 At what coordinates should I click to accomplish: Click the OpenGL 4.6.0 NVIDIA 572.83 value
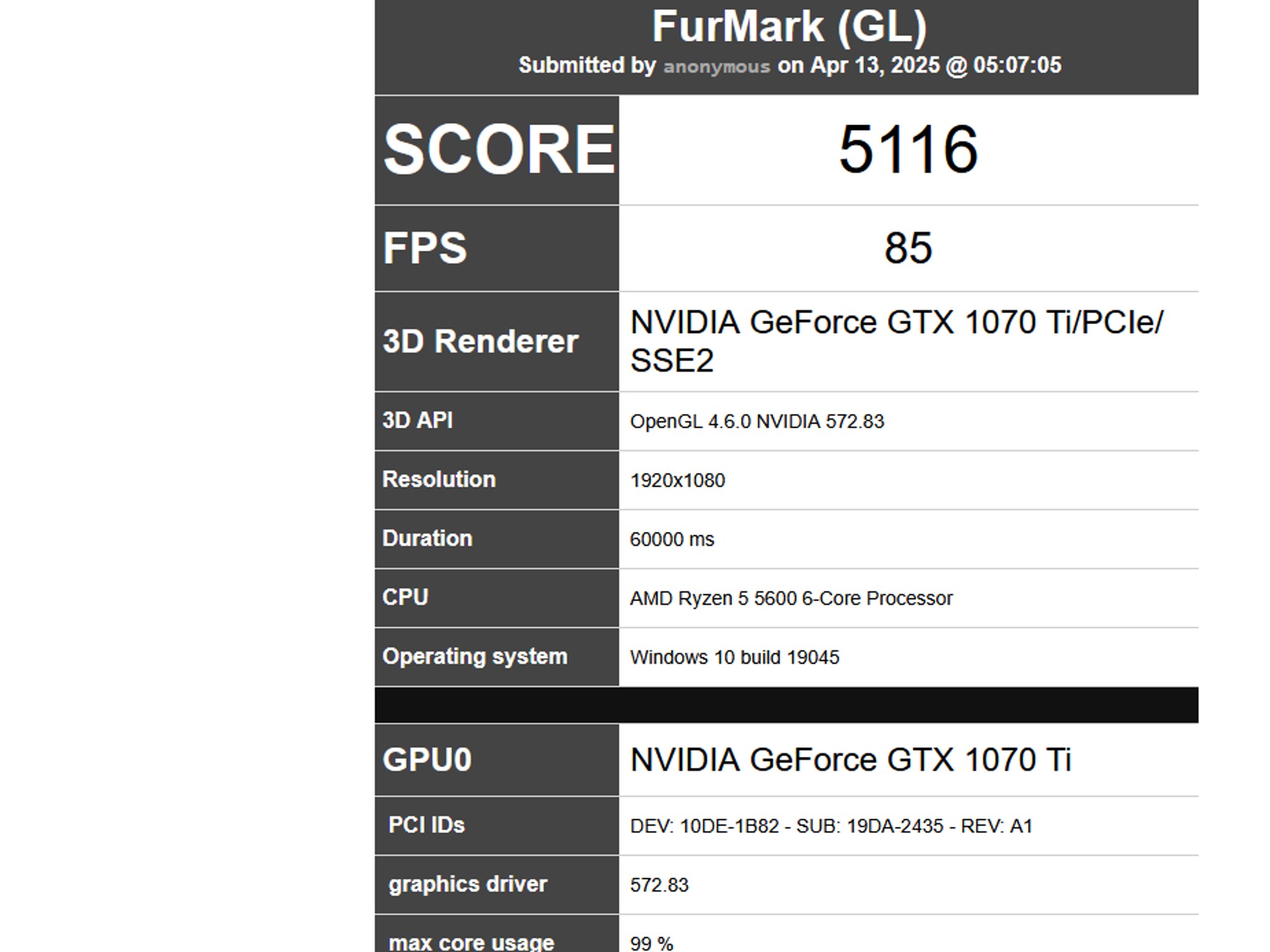(757, 421)
